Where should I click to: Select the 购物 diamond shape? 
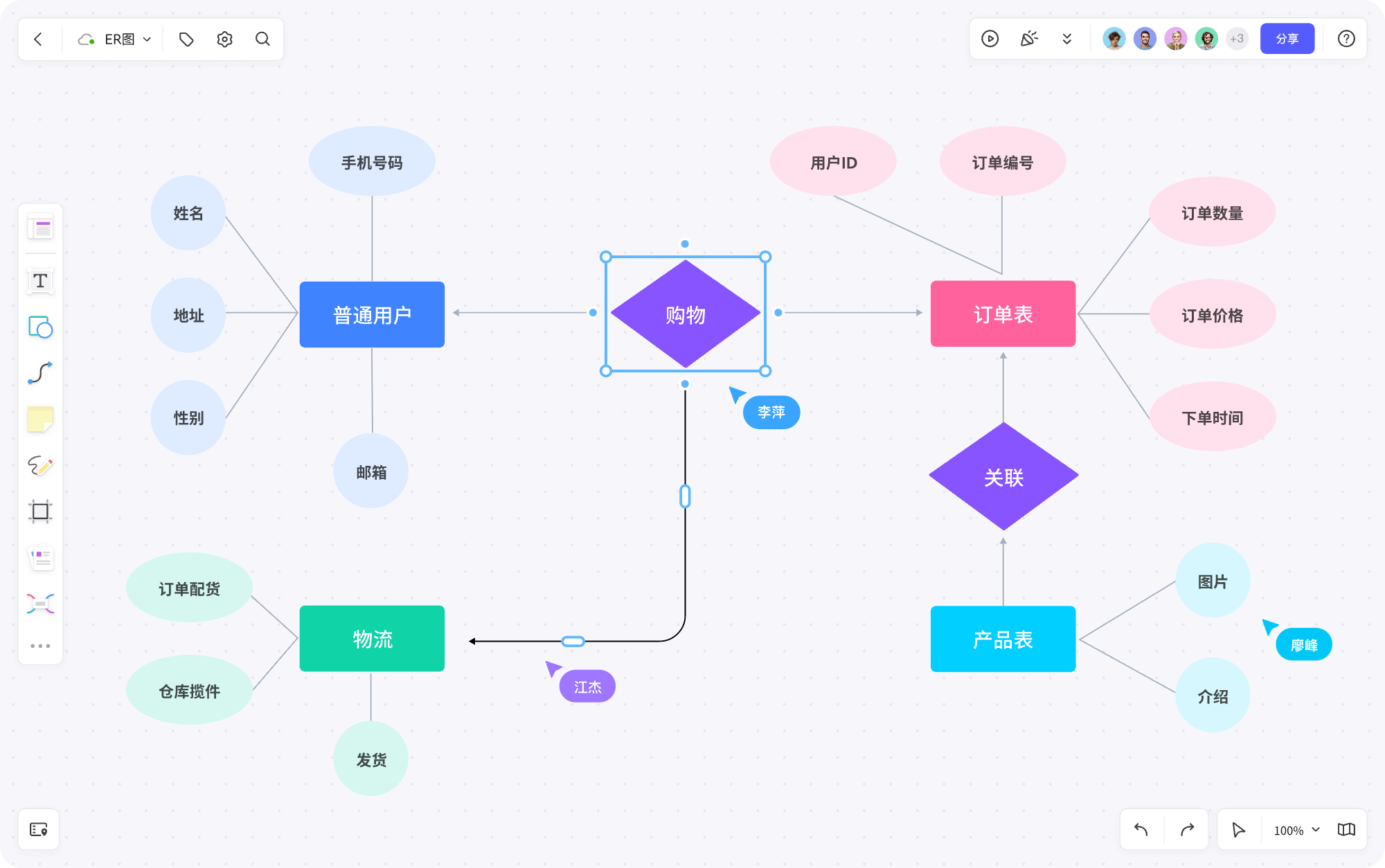point(686,314)
